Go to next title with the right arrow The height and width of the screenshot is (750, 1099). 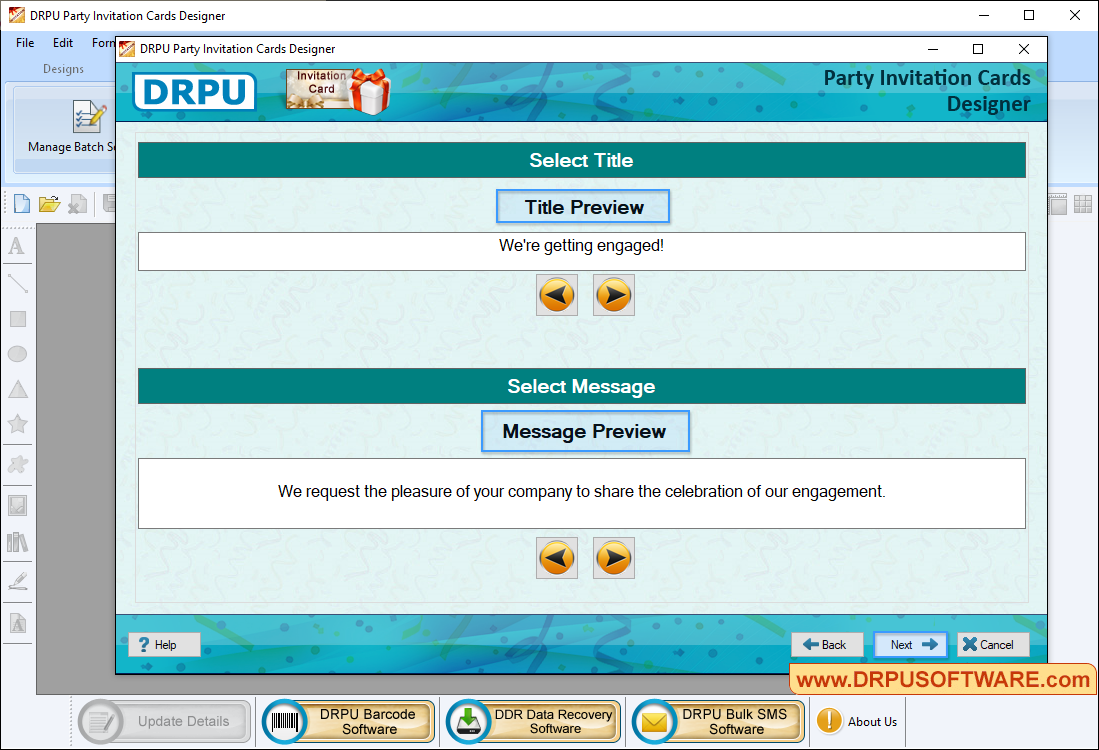(x=613, y=295)
